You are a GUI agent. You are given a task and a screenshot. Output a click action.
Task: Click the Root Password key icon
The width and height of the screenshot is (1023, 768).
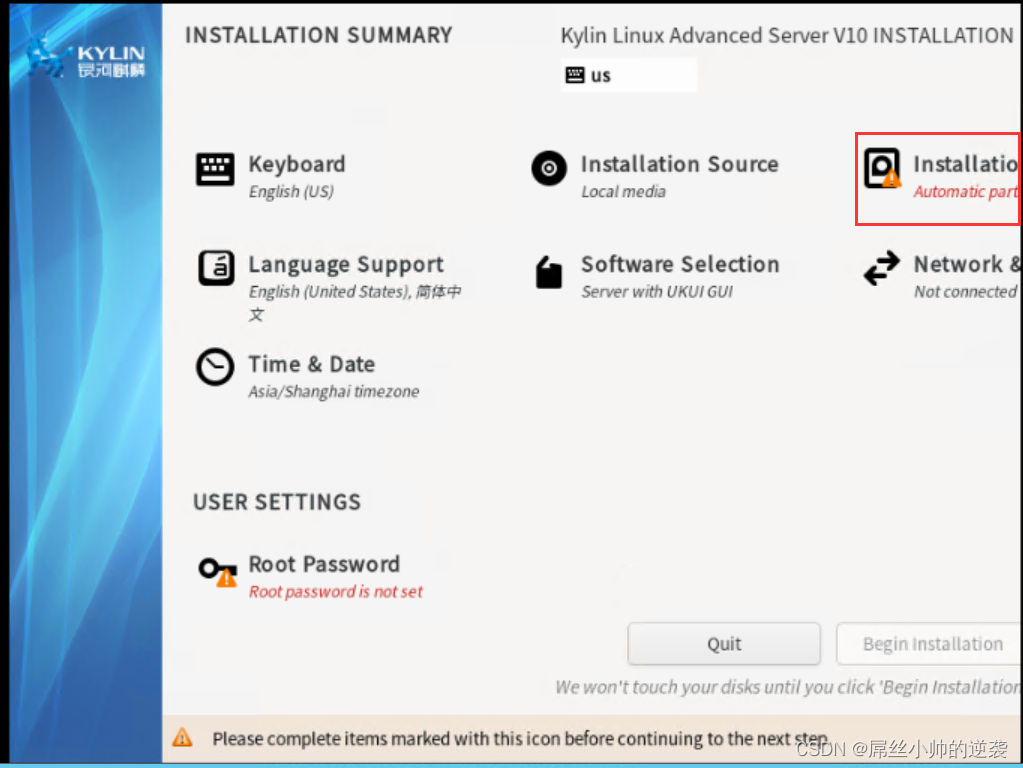pos(217,570)
